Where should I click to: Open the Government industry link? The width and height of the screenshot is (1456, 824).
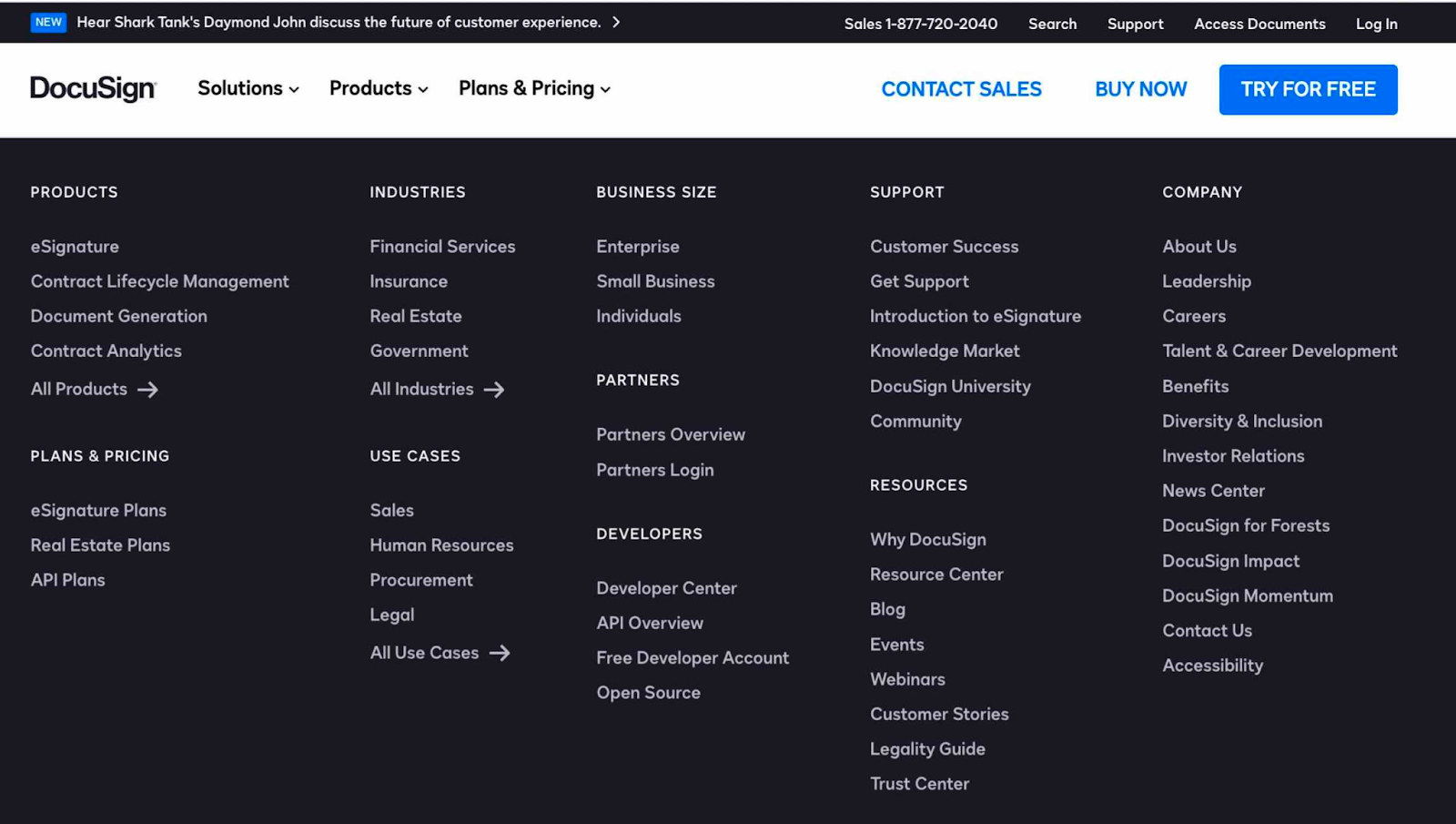coord(419,351)
